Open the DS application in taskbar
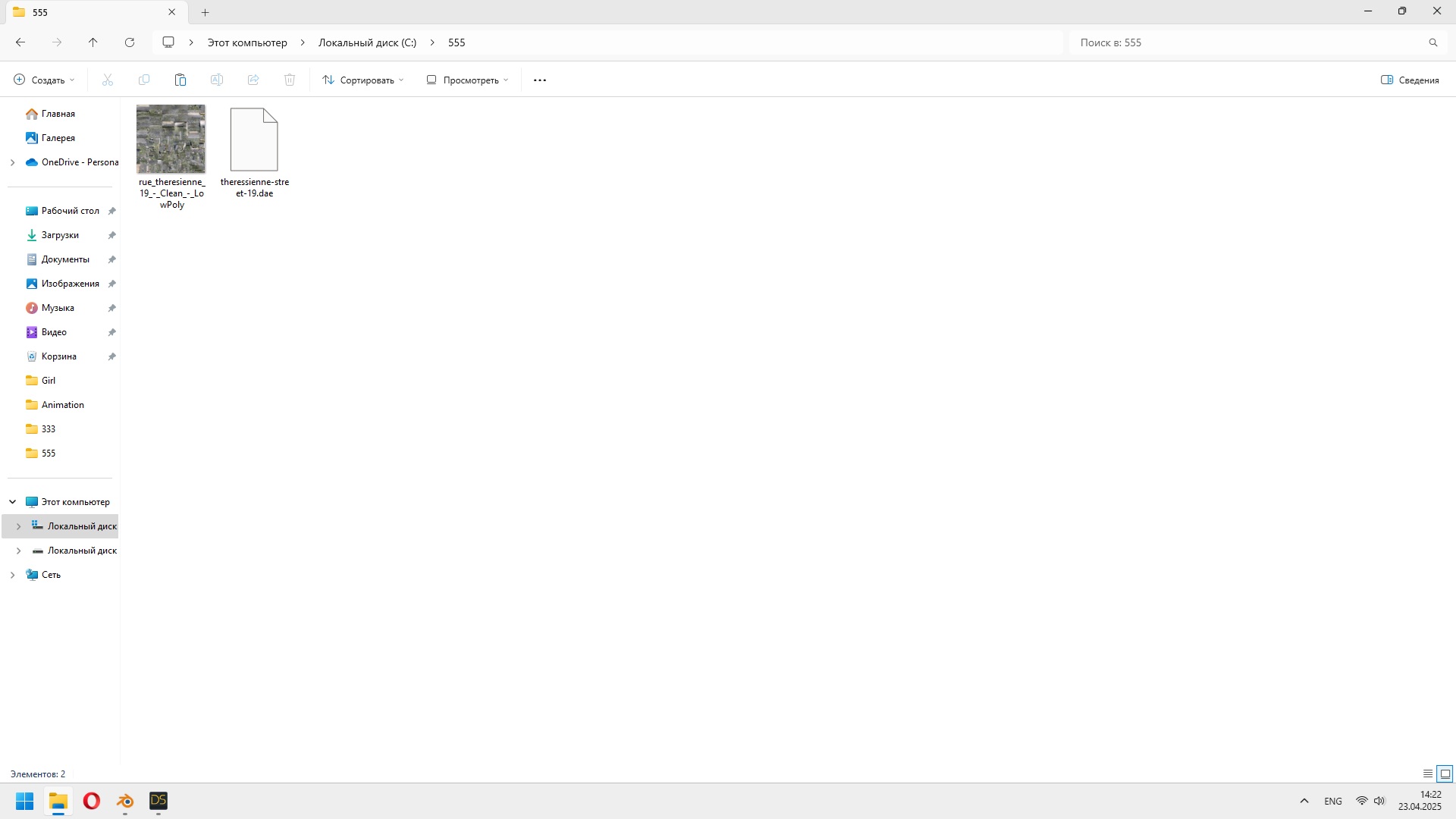This screenshot has height=819, width=1456. pos(158,801)
